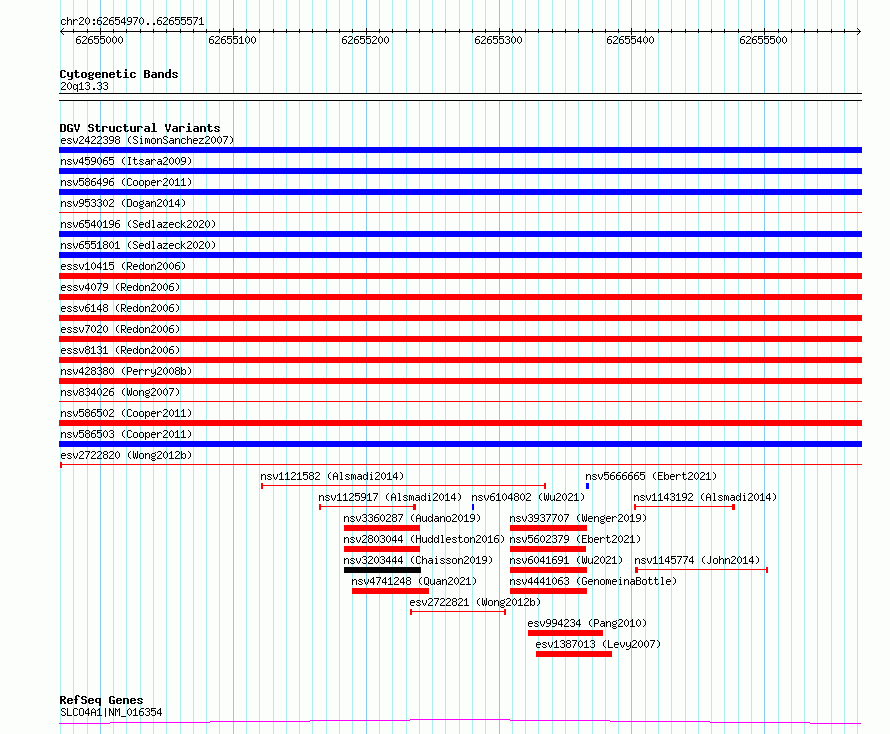This screenshot has height=734, width=890.
Task: Select the nsv1145774 thin red span line
Action: click(x=702, y=569)
